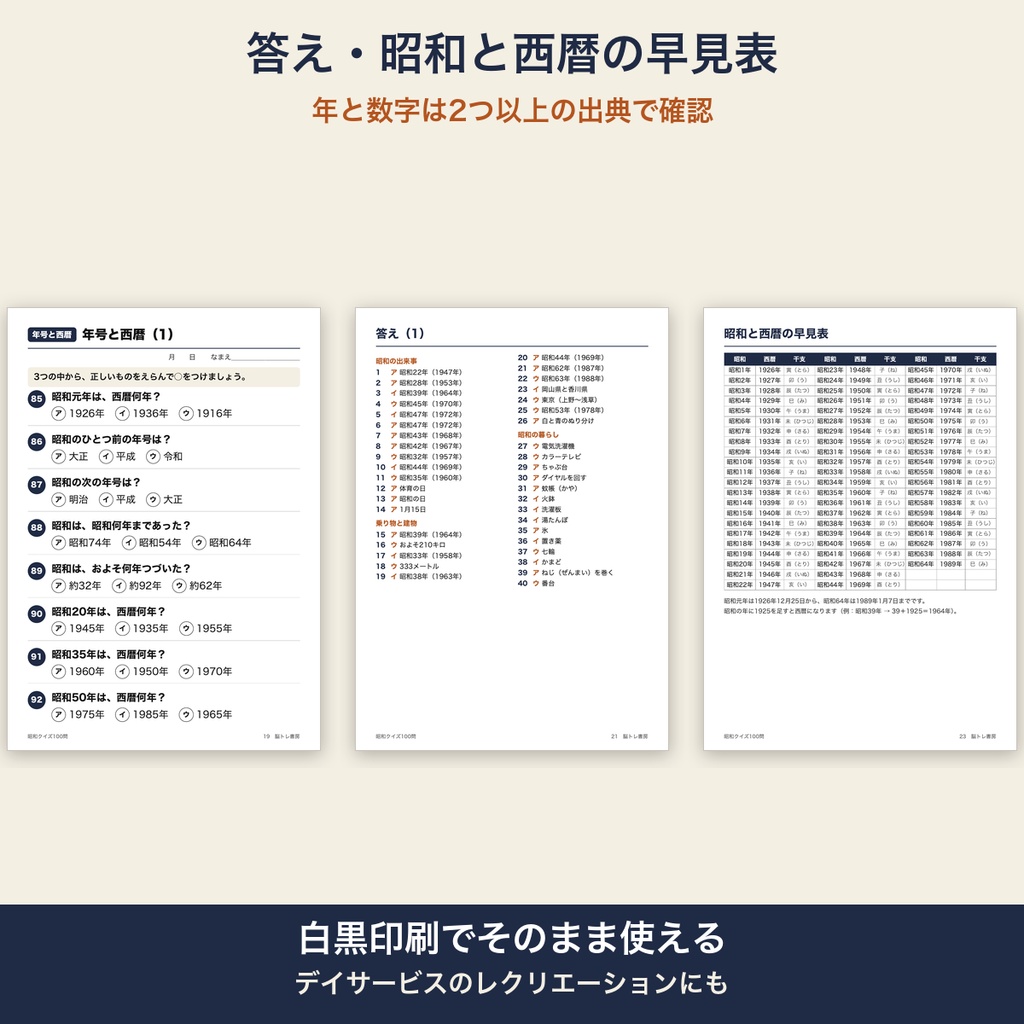Click the dark 年号と西暦 category badge
Viewport: 1024px width, 1024px height.
coord(52,334)
